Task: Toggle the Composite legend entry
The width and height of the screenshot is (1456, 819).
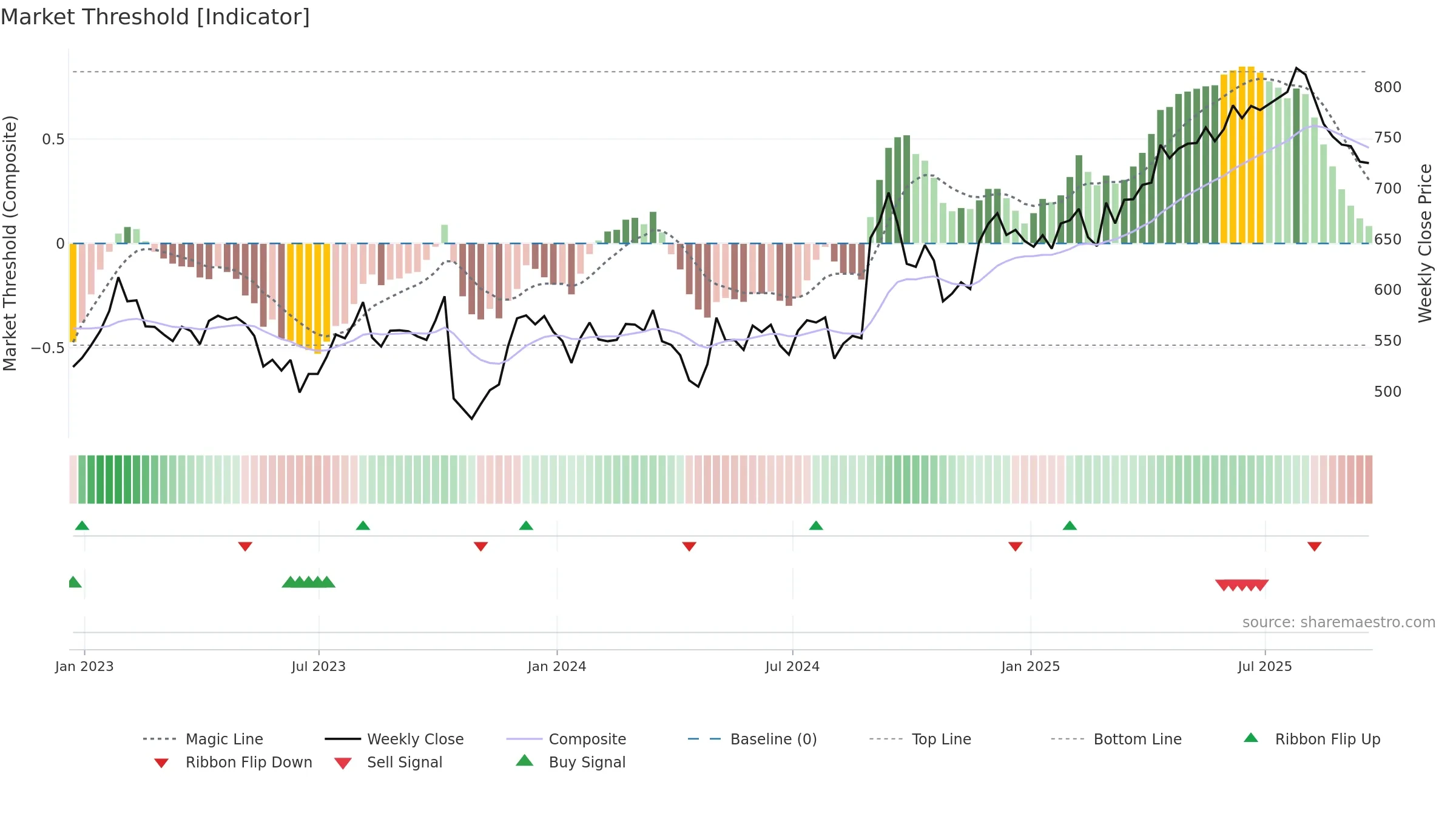Action: click(566, 739)
